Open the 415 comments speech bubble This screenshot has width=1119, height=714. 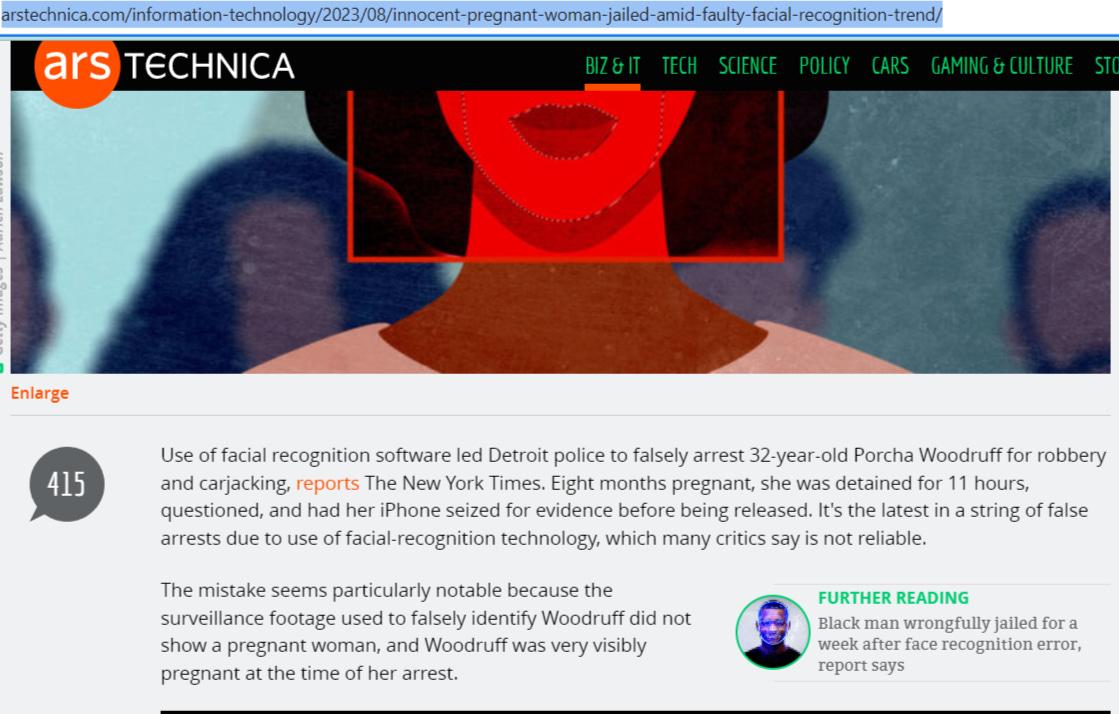pos(66,485)
